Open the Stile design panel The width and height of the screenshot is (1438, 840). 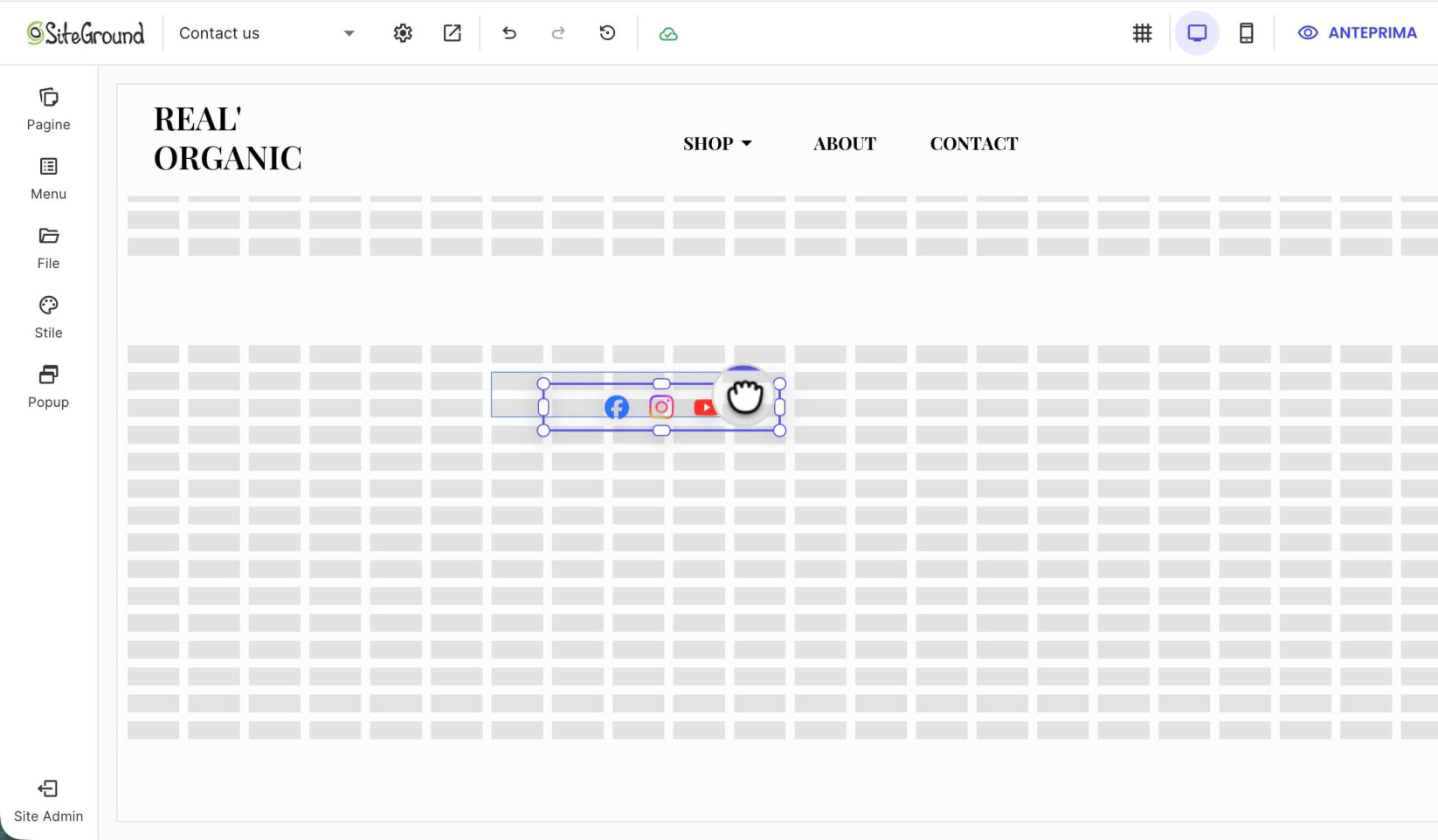coord(48,318)
